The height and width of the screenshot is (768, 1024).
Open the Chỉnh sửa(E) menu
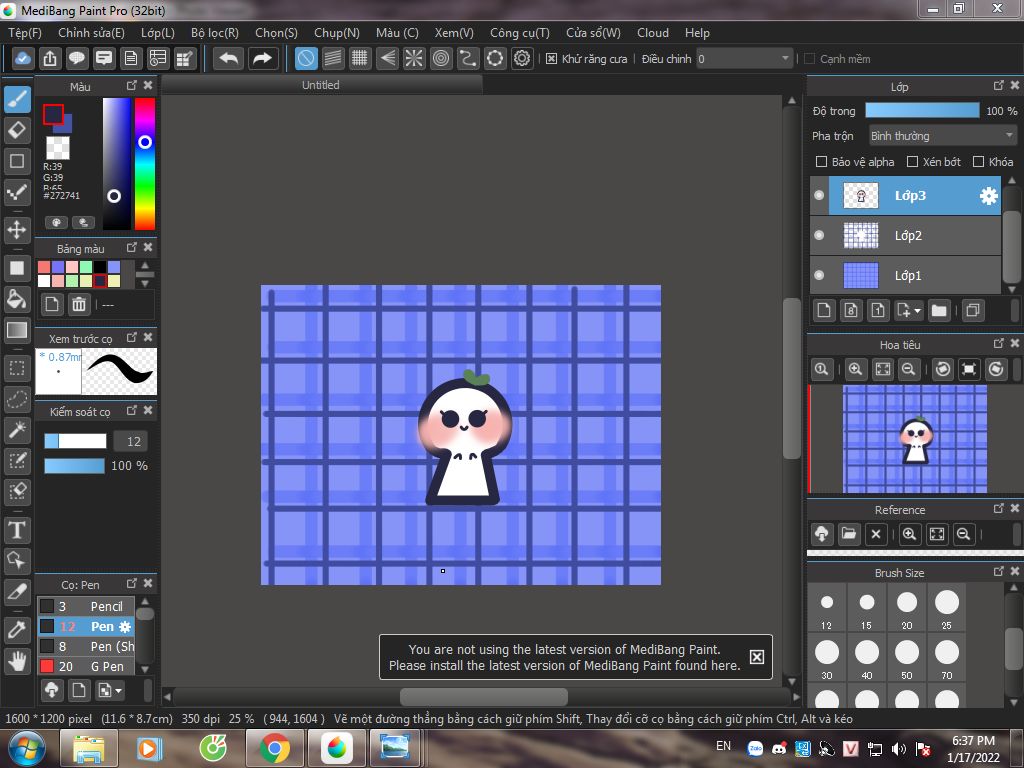91,33
